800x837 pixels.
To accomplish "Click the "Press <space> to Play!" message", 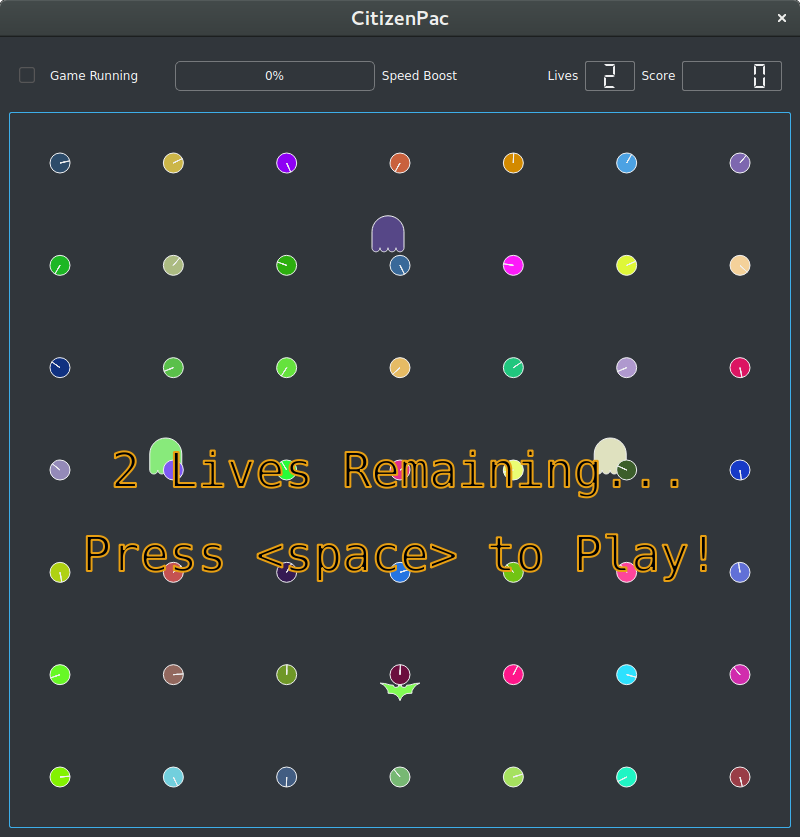I will tap(398, 553).
